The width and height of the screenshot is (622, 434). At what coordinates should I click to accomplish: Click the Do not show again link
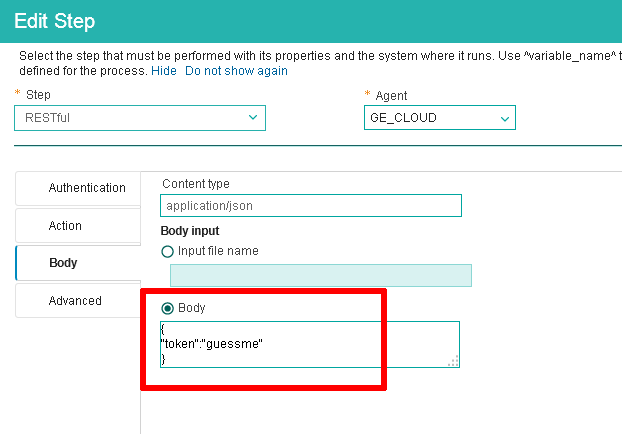pyautogui.click(x=236, y=71)
